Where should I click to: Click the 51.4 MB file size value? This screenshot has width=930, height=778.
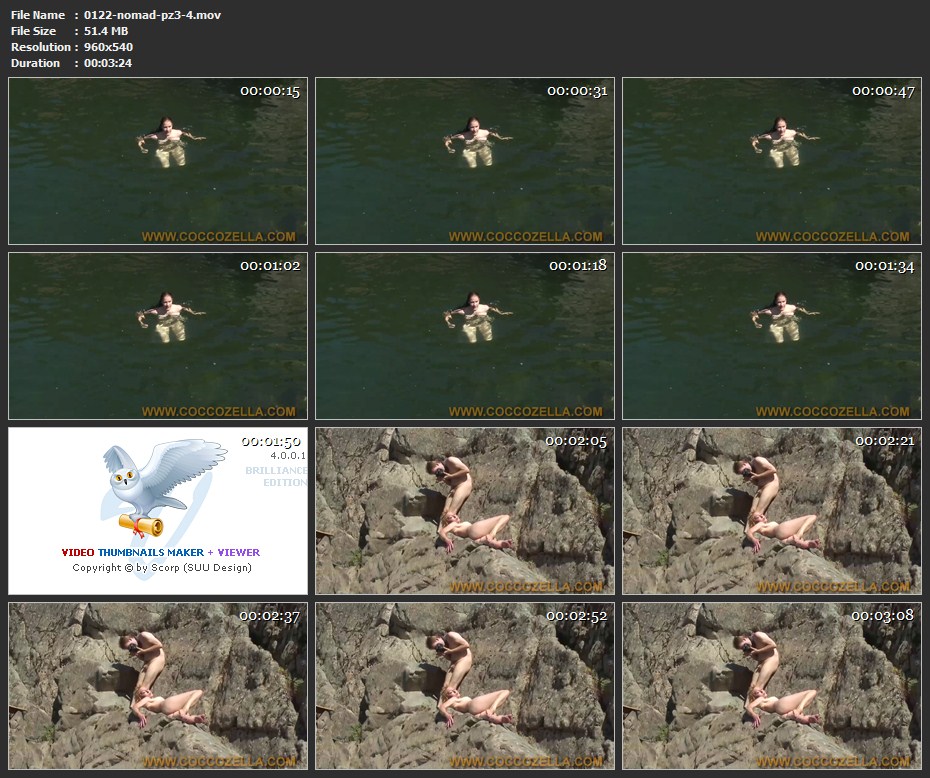[x=106, y=31]
